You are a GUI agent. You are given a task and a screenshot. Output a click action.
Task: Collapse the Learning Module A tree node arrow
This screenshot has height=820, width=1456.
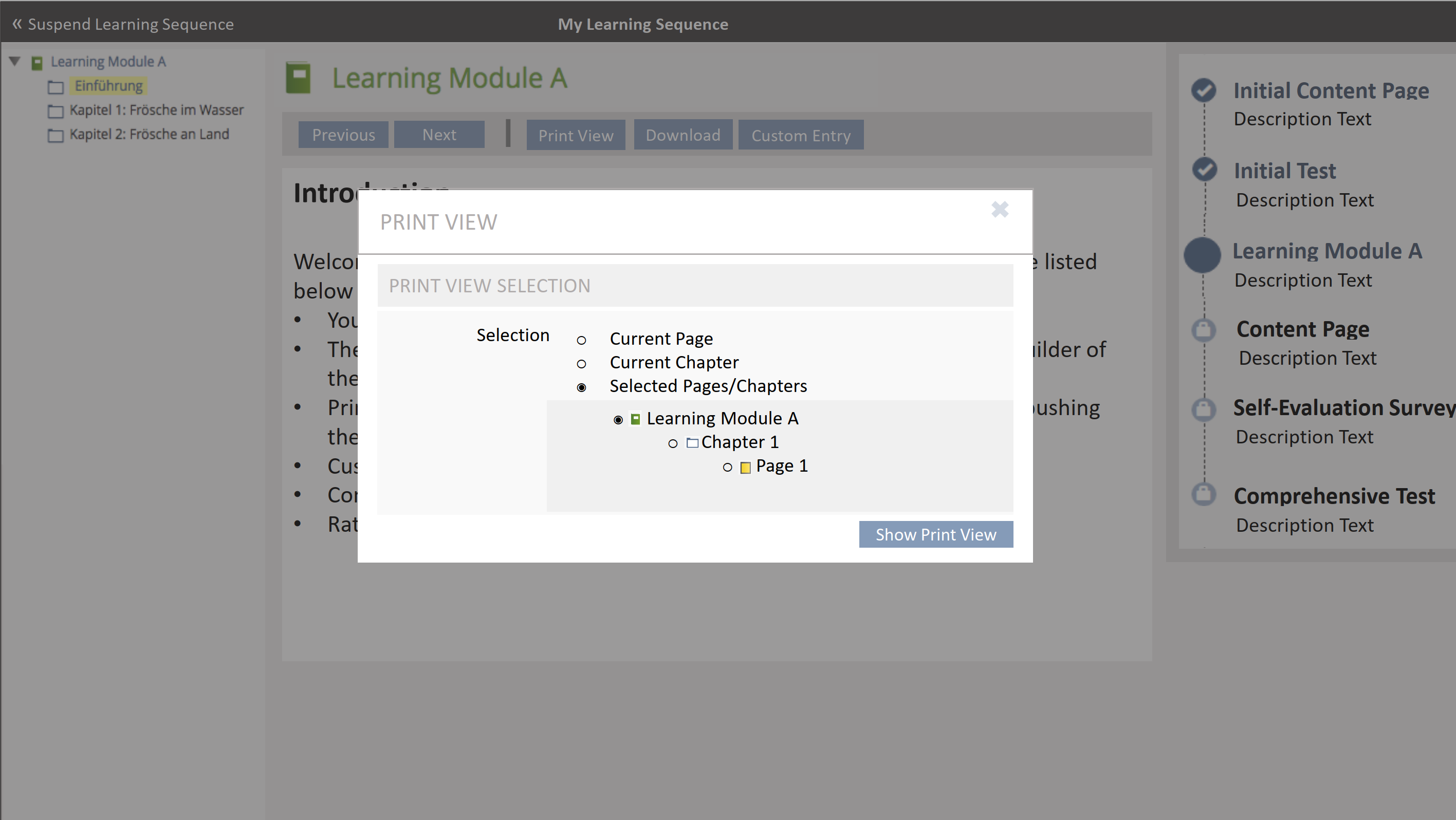click(15, 61)
